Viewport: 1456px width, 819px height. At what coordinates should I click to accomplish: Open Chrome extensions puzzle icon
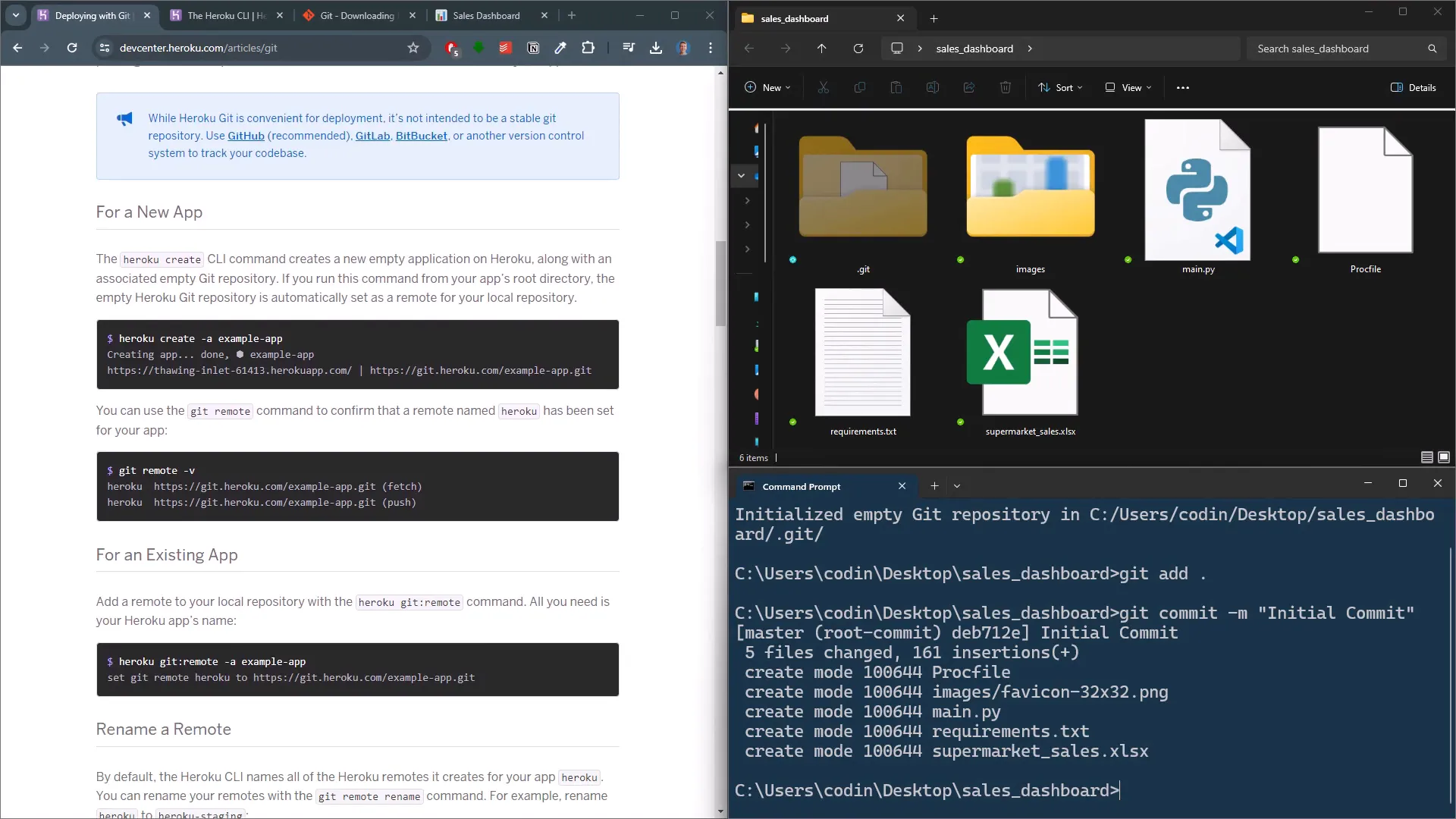pyautogui.click(x=588, y=48)
